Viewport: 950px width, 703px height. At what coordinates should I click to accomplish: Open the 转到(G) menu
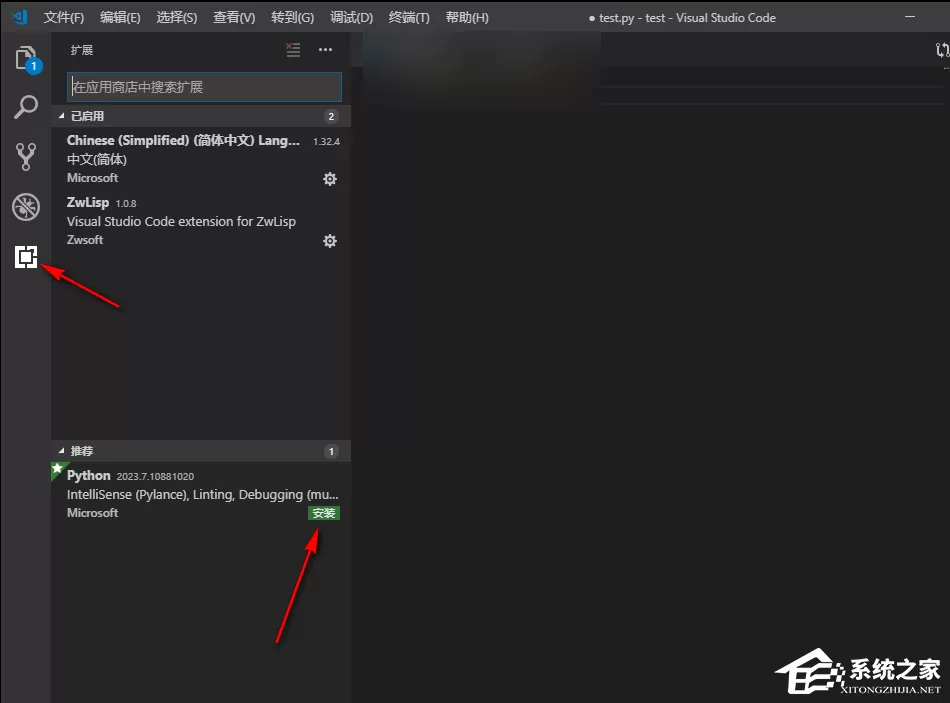(x=293, y=18)
